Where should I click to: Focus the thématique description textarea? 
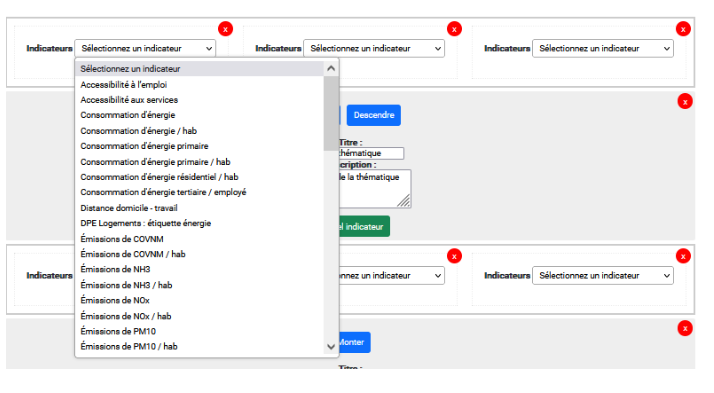375,189
